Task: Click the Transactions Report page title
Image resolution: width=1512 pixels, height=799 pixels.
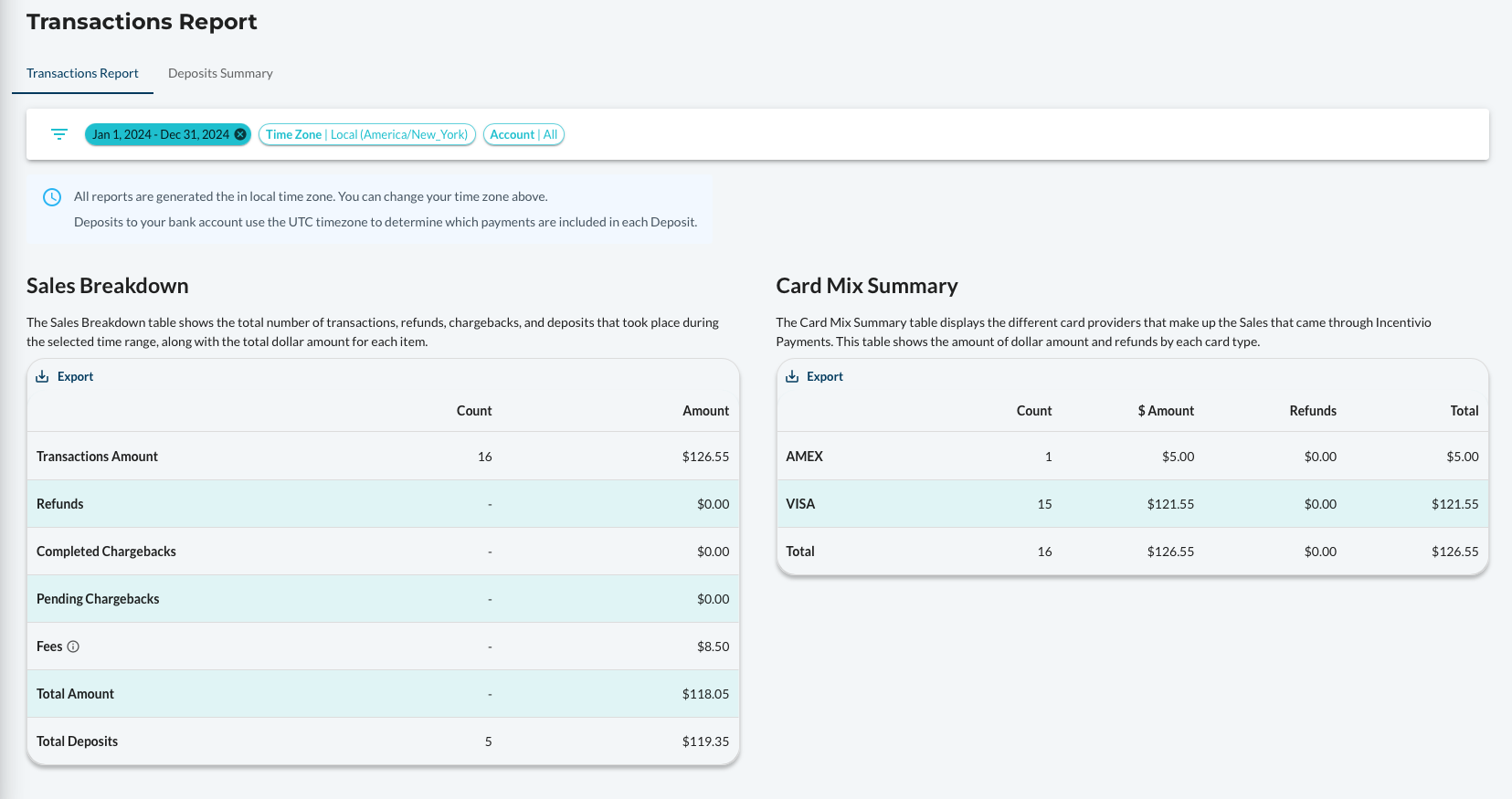Action: 142,22
